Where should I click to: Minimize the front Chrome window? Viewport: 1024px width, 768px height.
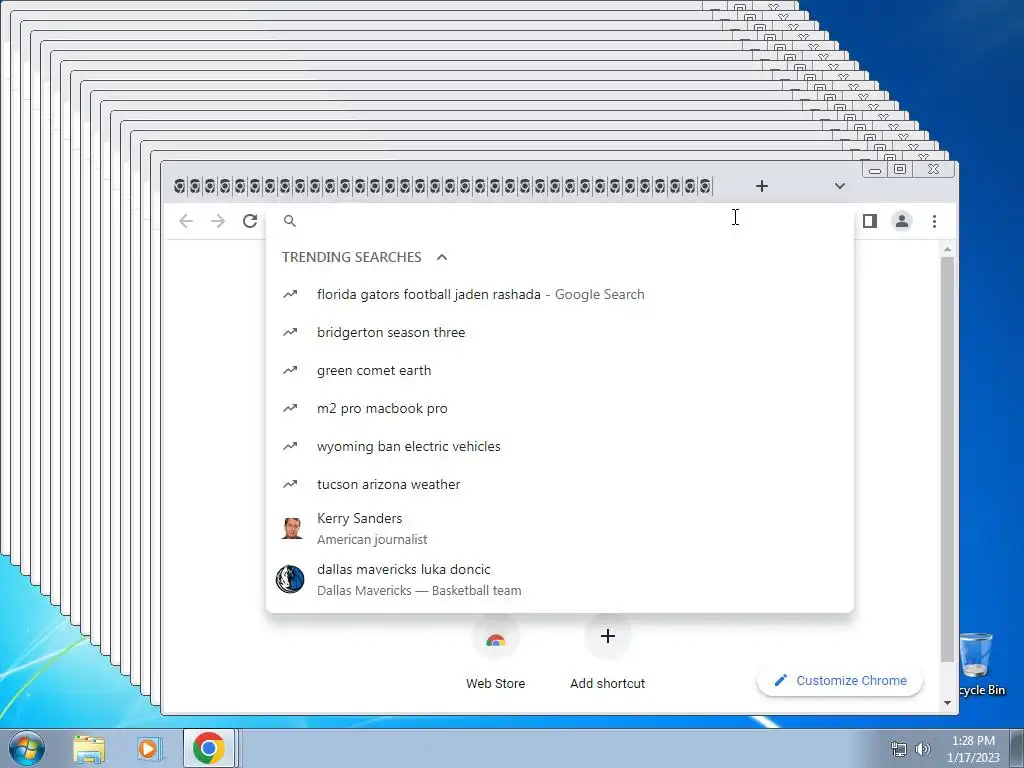[875, 170]
